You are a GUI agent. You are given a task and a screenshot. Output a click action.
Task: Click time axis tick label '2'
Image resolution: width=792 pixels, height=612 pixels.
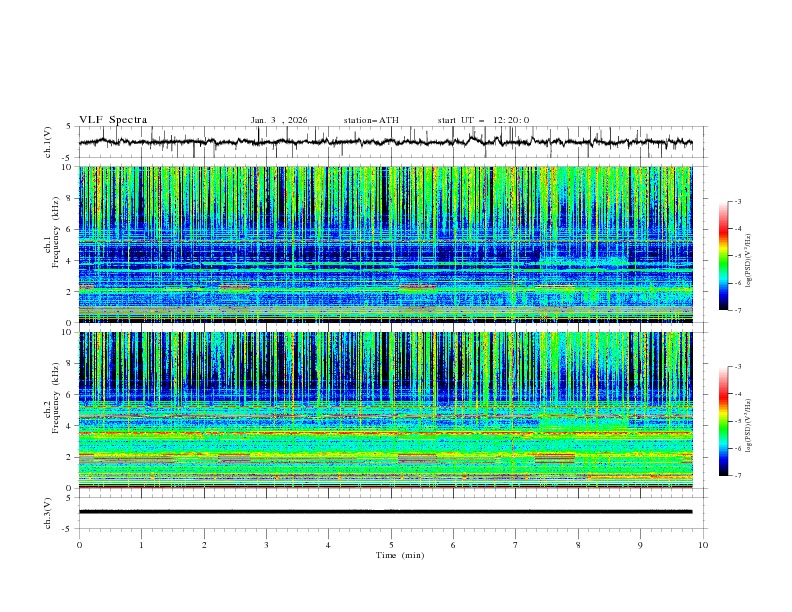pyautogui.click(x=204, y=545)
